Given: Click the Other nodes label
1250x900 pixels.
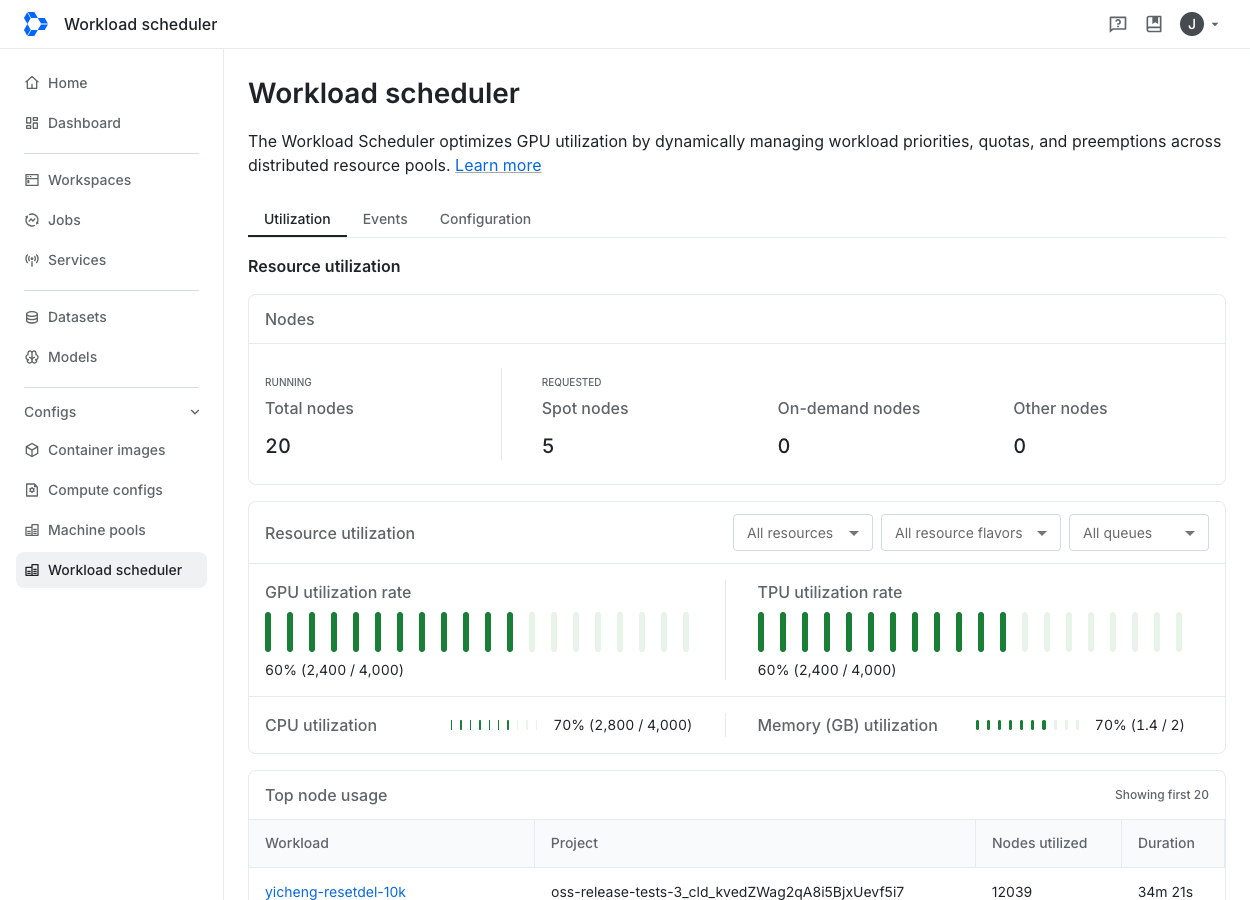Looking at the screenshot, I should (1060, 408).
